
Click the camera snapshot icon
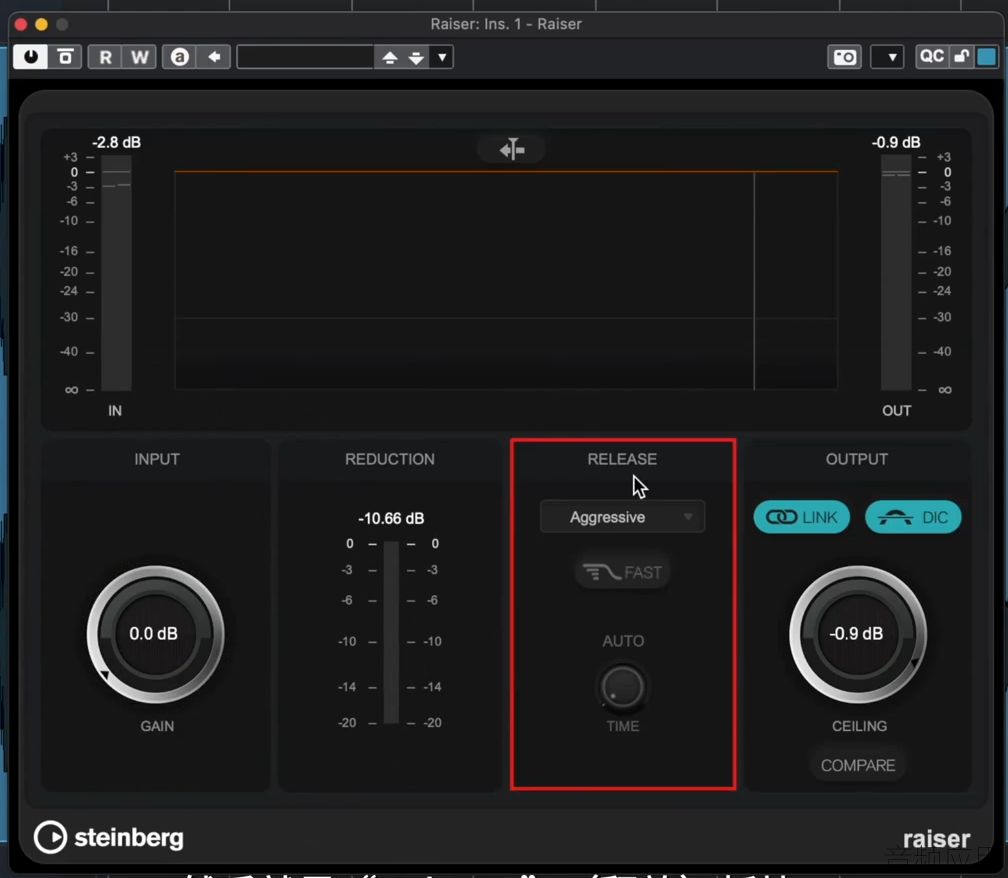(844, 57)
